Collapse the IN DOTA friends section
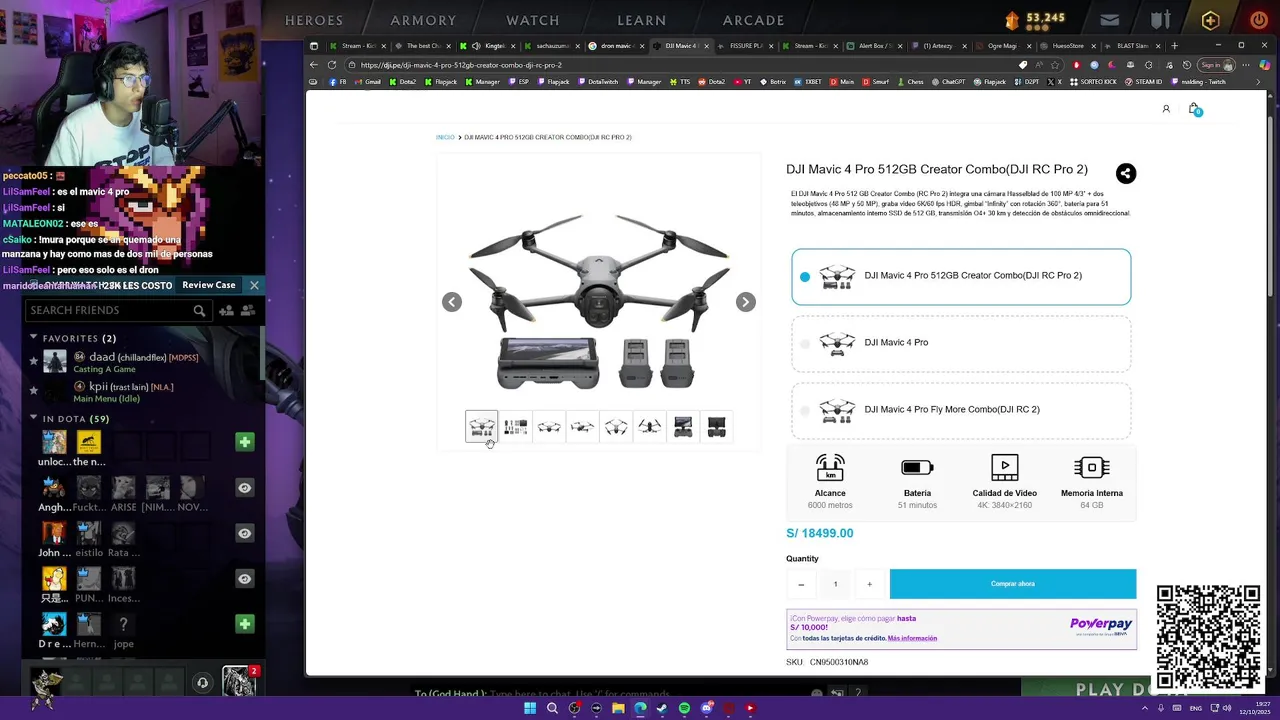The width and height of the screenshot is (1280, 720). (x=33, y=418)
